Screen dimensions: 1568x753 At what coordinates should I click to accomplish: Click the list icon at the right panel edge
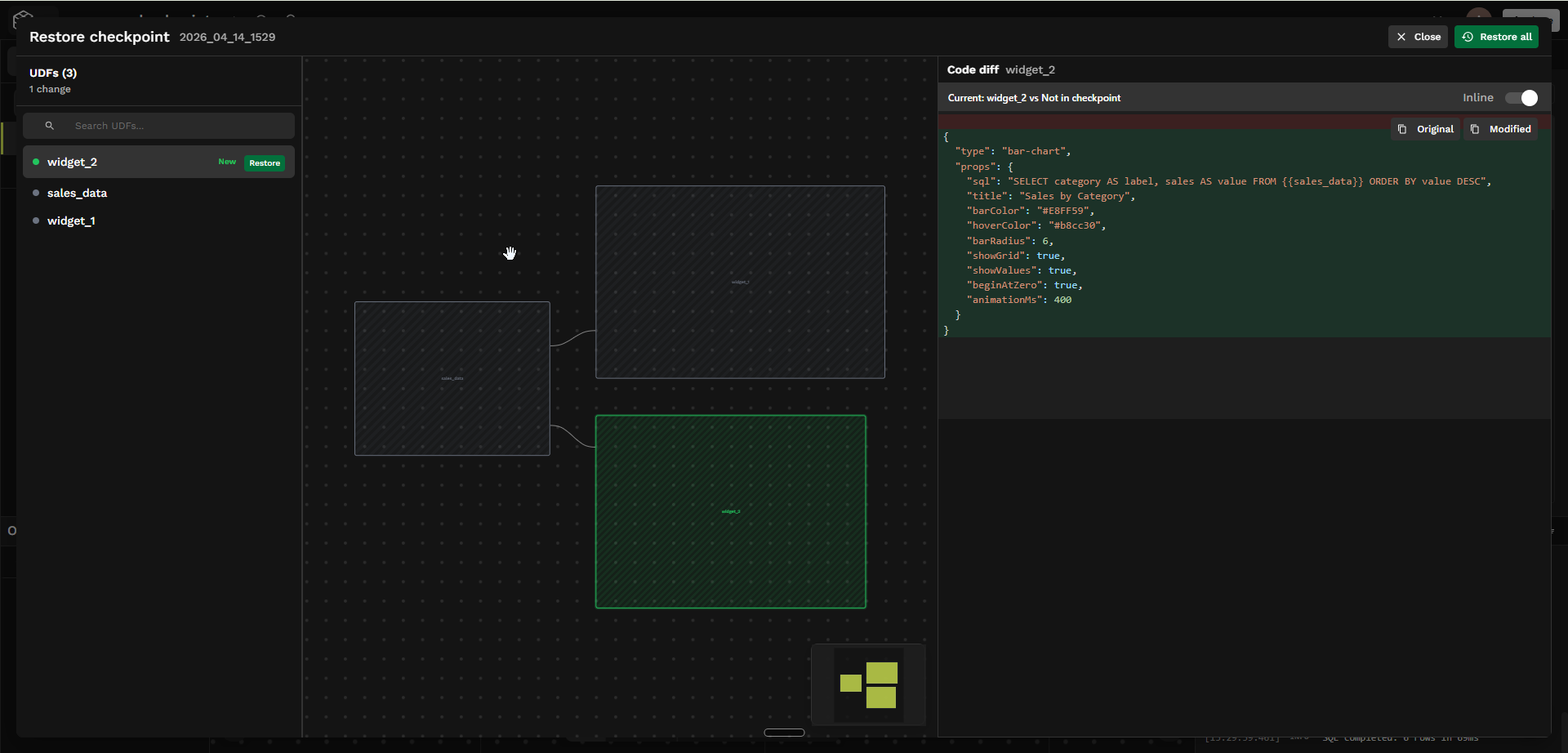click(x=1552, y=530)
